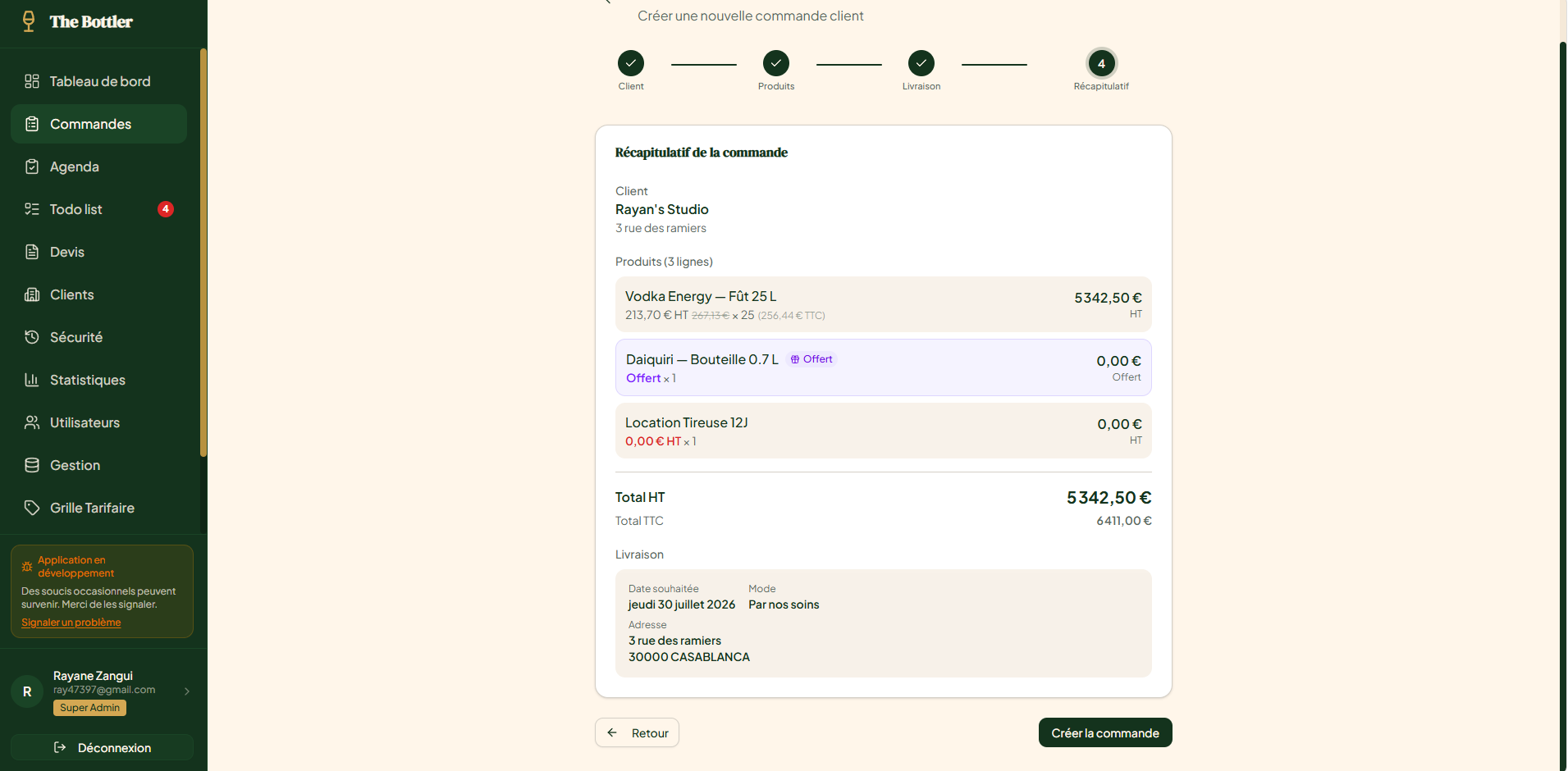Click the Déconnexion button
Screen dimensions: 1568x771
click(102, 747)
